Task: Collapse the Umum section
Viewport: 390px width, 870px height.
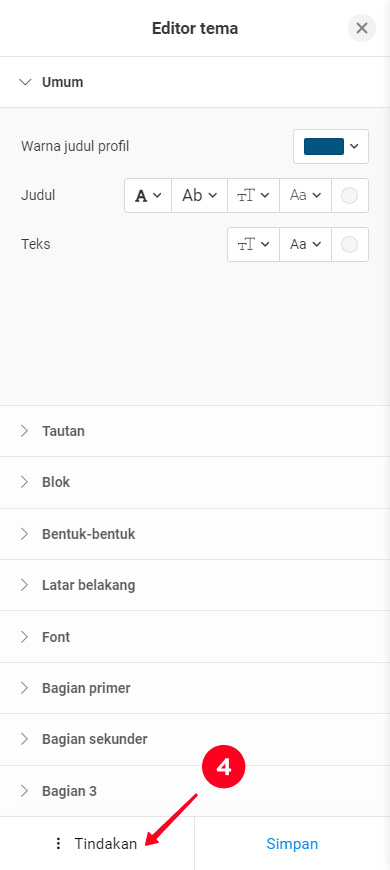Action: pos(195,82)
